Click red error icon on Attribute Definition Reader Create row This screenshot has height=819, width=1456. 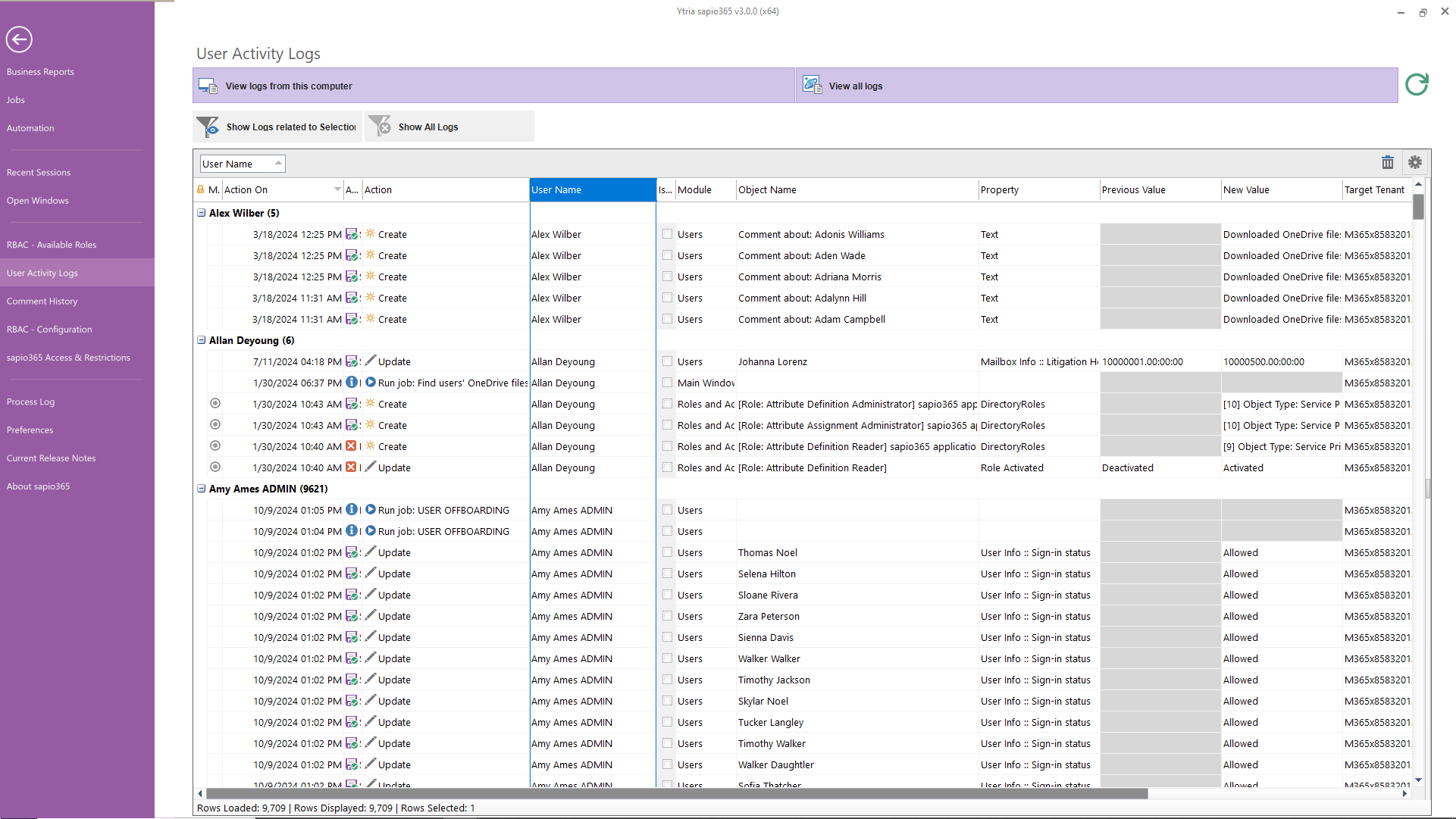pos(351,446)
